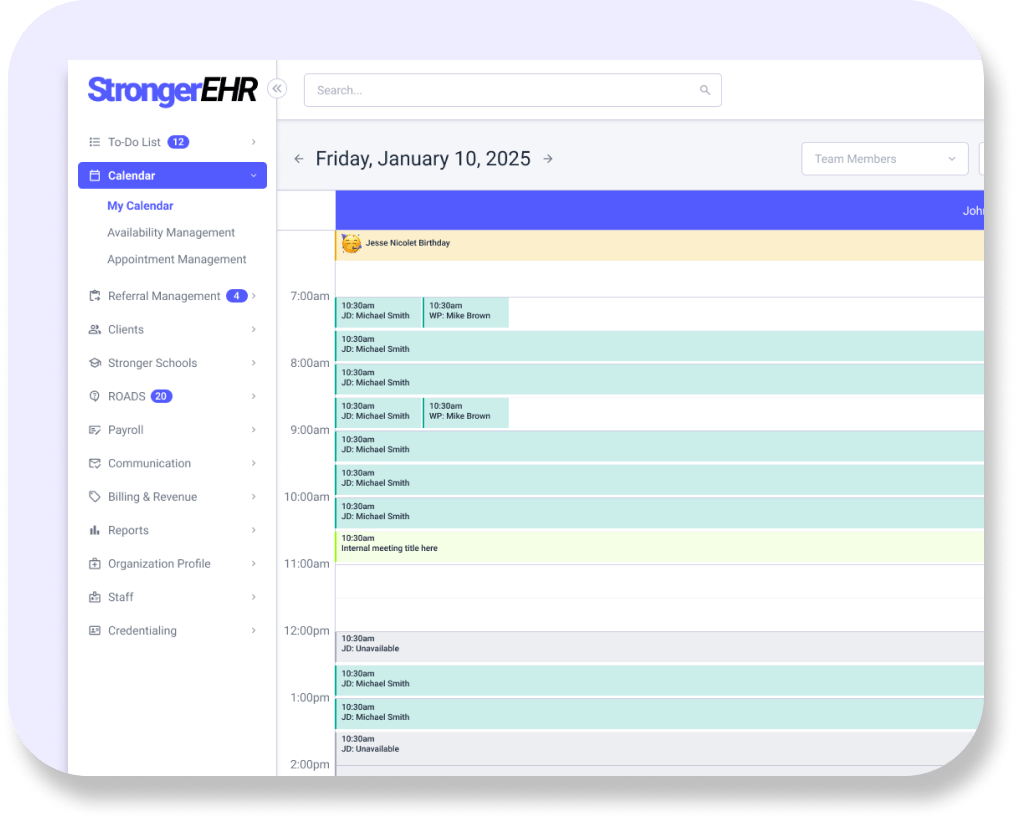
Task: Click the search magnifier icon
Action: pyautogui.click(x=705, y=90)
